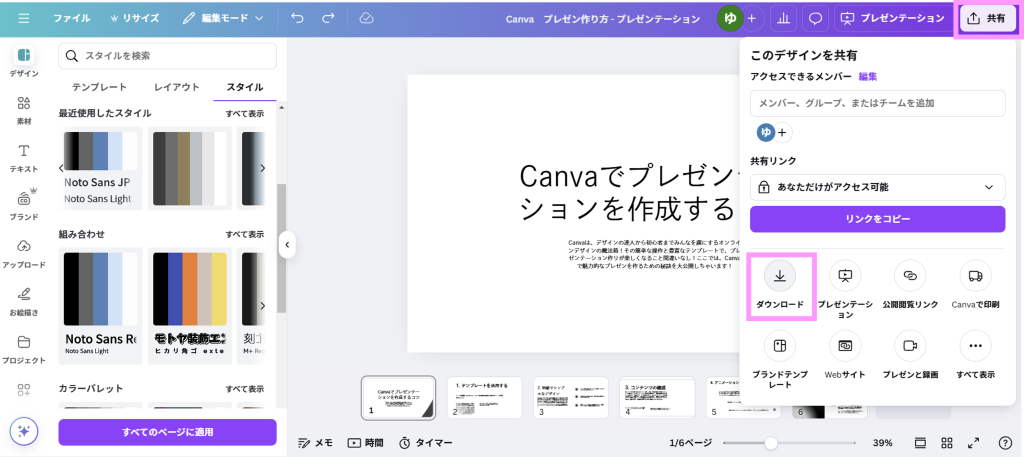Open the Webサイト share option
1024x457 pixels.
point(845,345)
